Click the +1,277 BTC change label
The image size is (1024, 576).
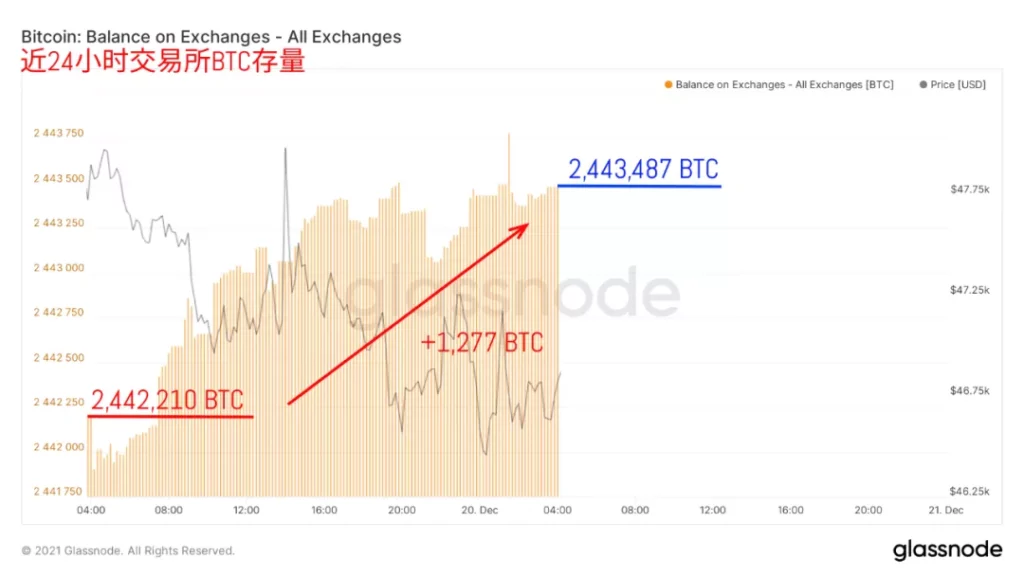482,343
